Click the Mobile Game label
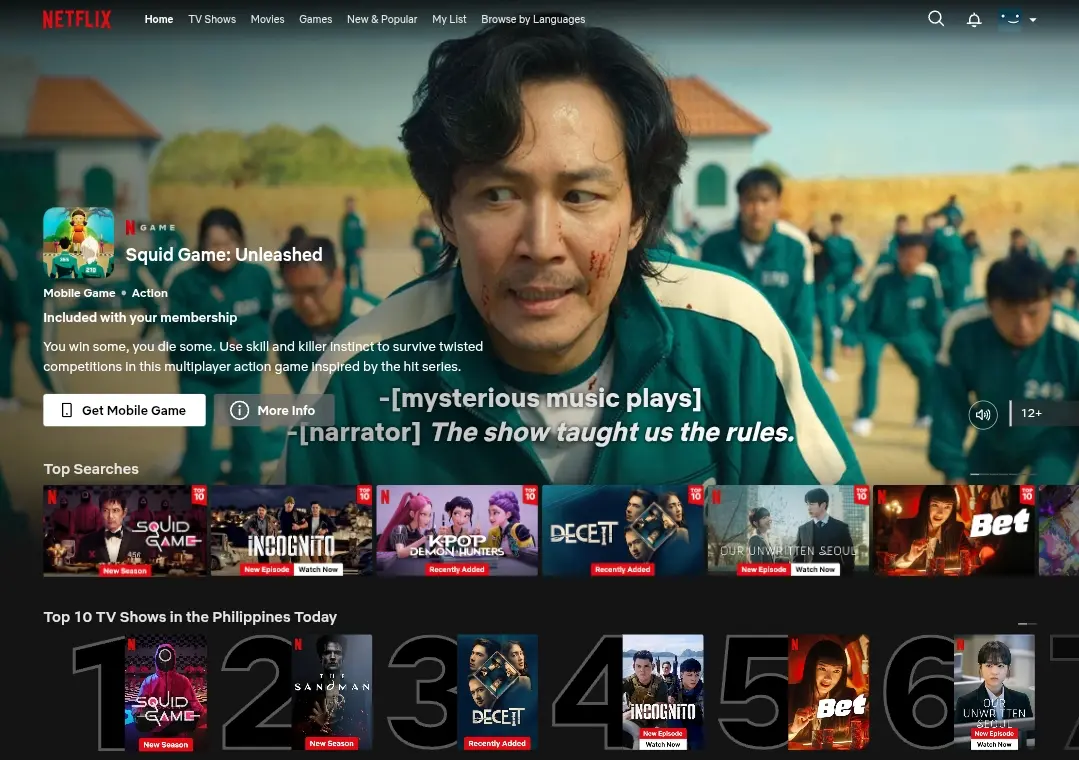Image resolution: width=1079 pixels, height=760 pixels. click(x=79, y=293)
